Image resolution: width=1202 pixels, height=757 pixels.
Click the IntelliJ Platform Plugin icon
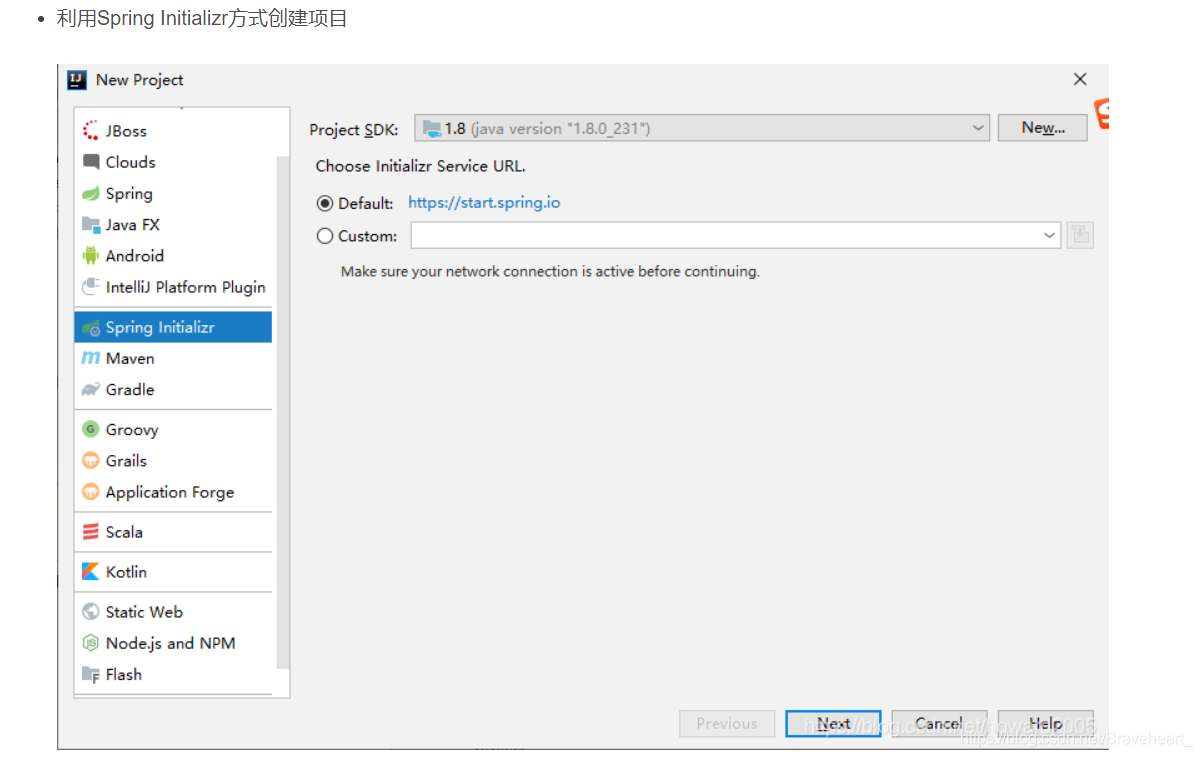(x=91, y=287)
